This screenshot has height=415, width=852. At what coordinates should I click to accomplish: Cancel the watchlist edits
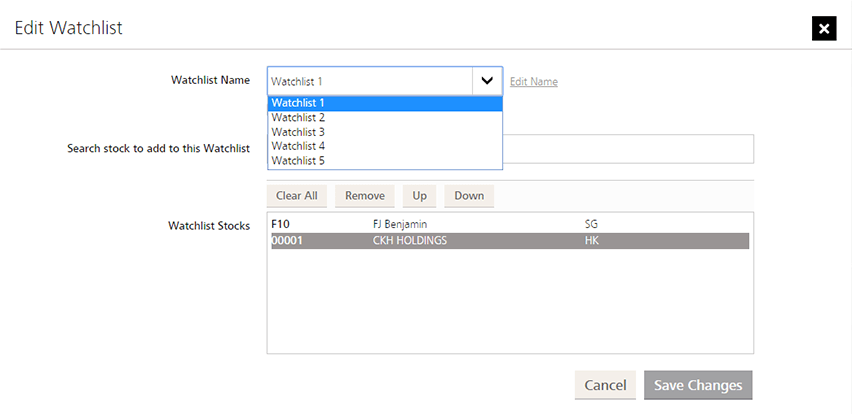click(x=605, y=385)
